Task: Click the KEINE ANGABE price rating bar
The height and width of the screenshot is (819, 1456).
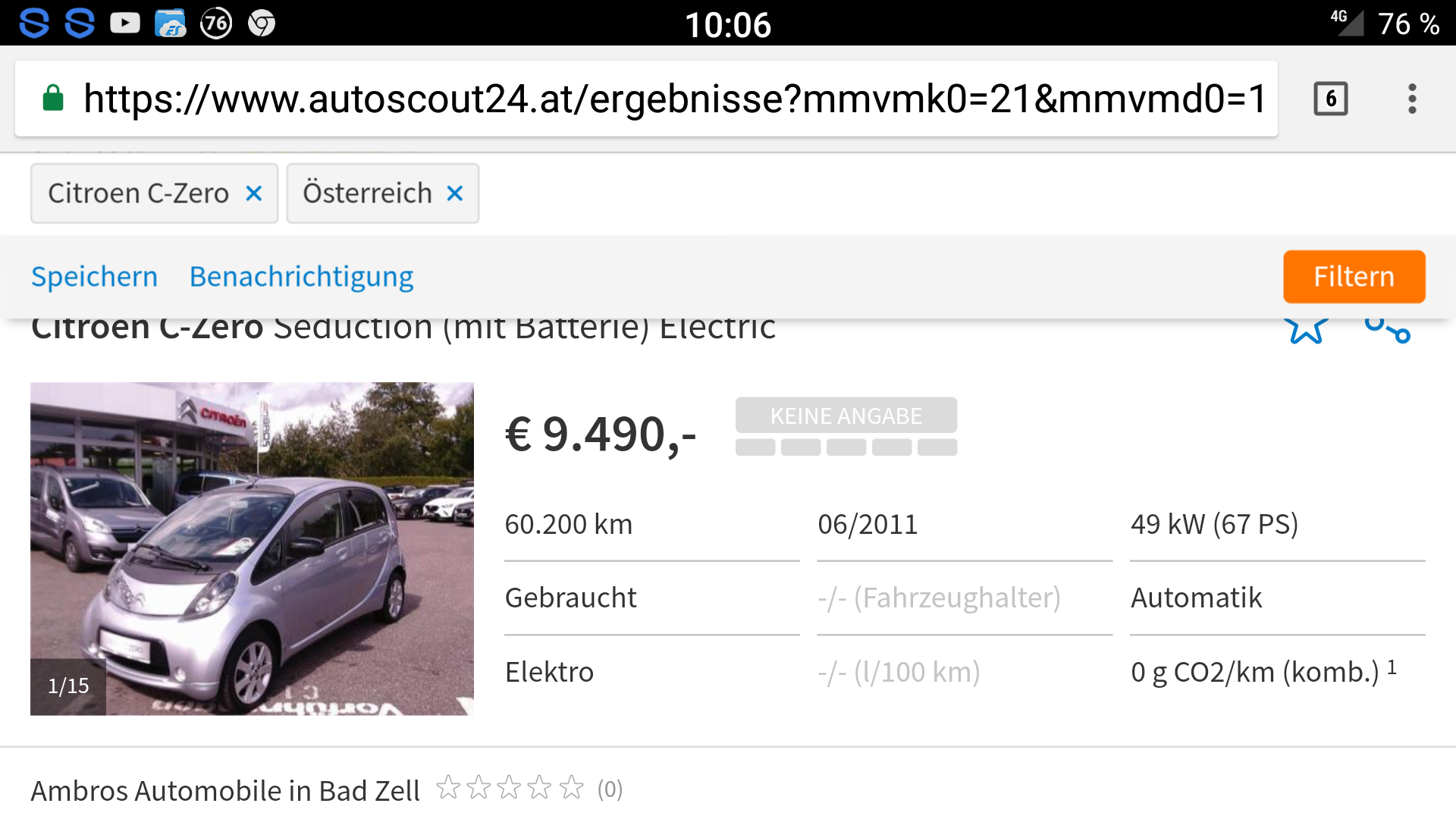Action: (x=846, y=425)
